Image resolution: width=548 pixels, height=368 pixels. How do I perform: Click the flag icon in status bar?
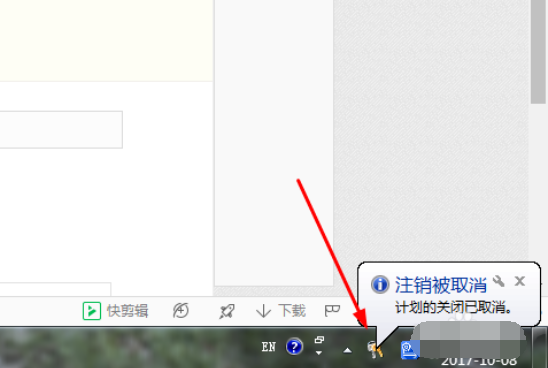tap(332, 310)
